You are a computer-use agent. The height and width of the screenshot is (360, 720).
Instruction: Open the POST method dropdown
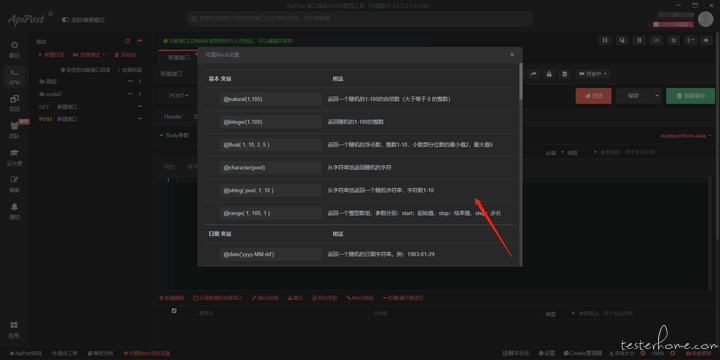point(179,96)
